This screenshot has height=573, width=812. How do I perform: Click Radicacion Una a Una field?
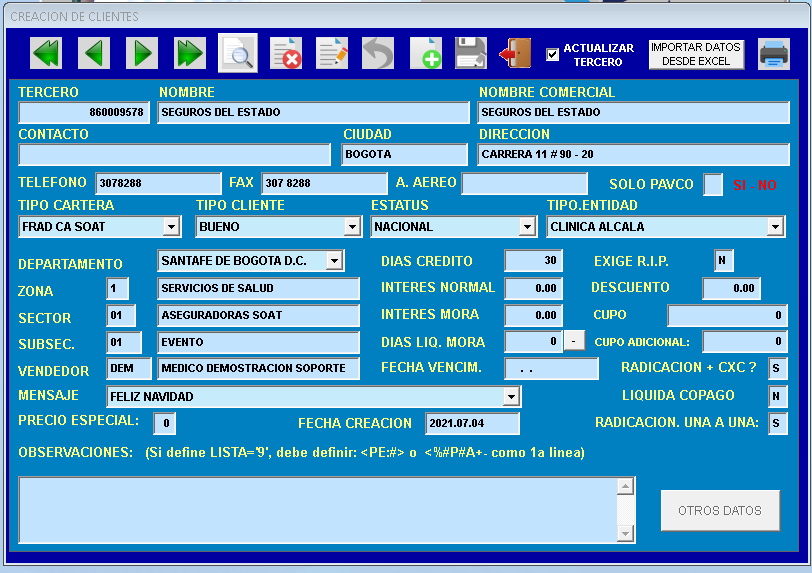[778, 423]
